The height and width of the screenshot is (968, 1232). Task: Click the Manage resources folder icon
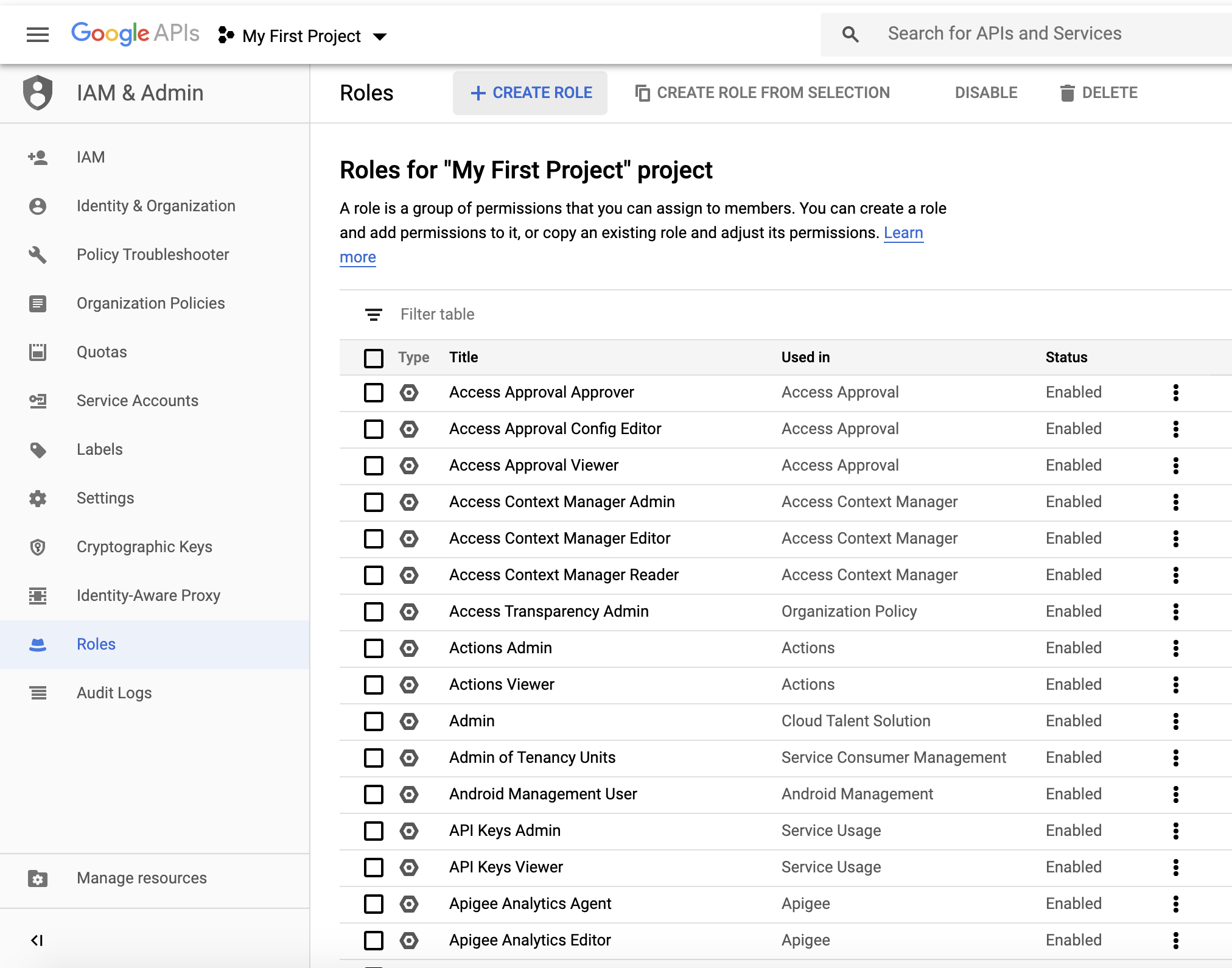pos(38,879)
